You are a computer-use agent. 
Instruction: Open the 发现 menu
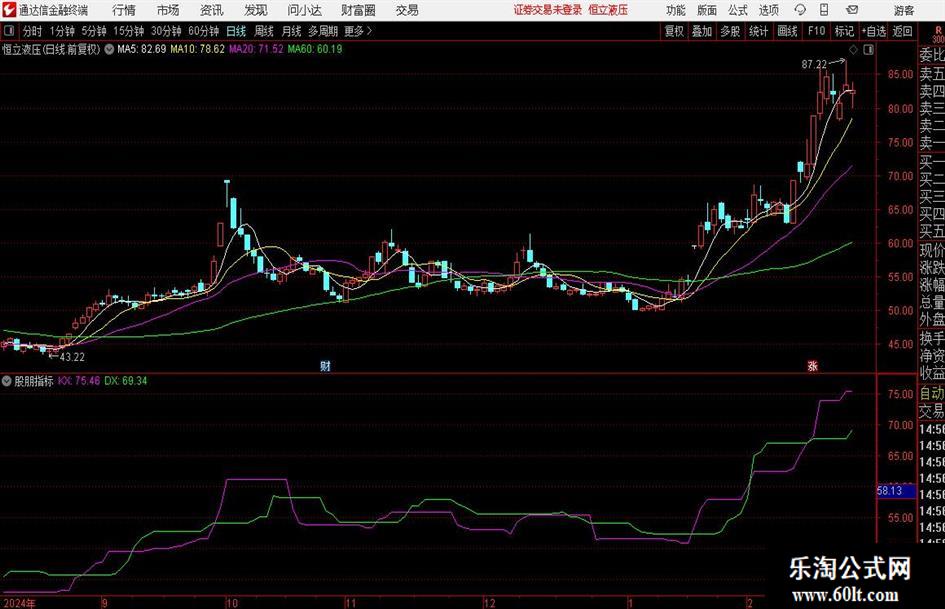[256, 10]
